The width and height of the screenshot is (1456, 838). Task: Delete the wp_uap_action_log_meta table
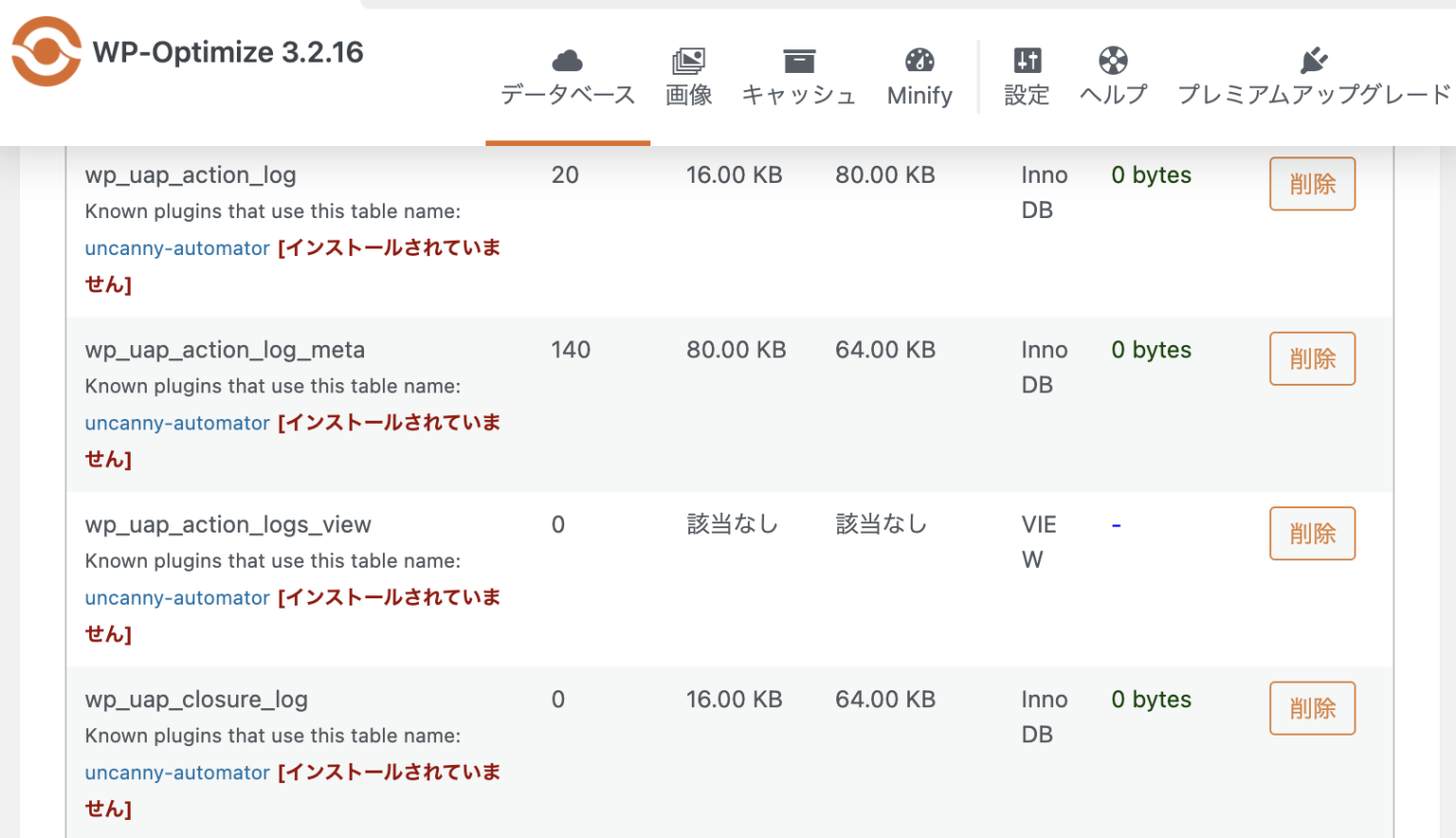1312,358
